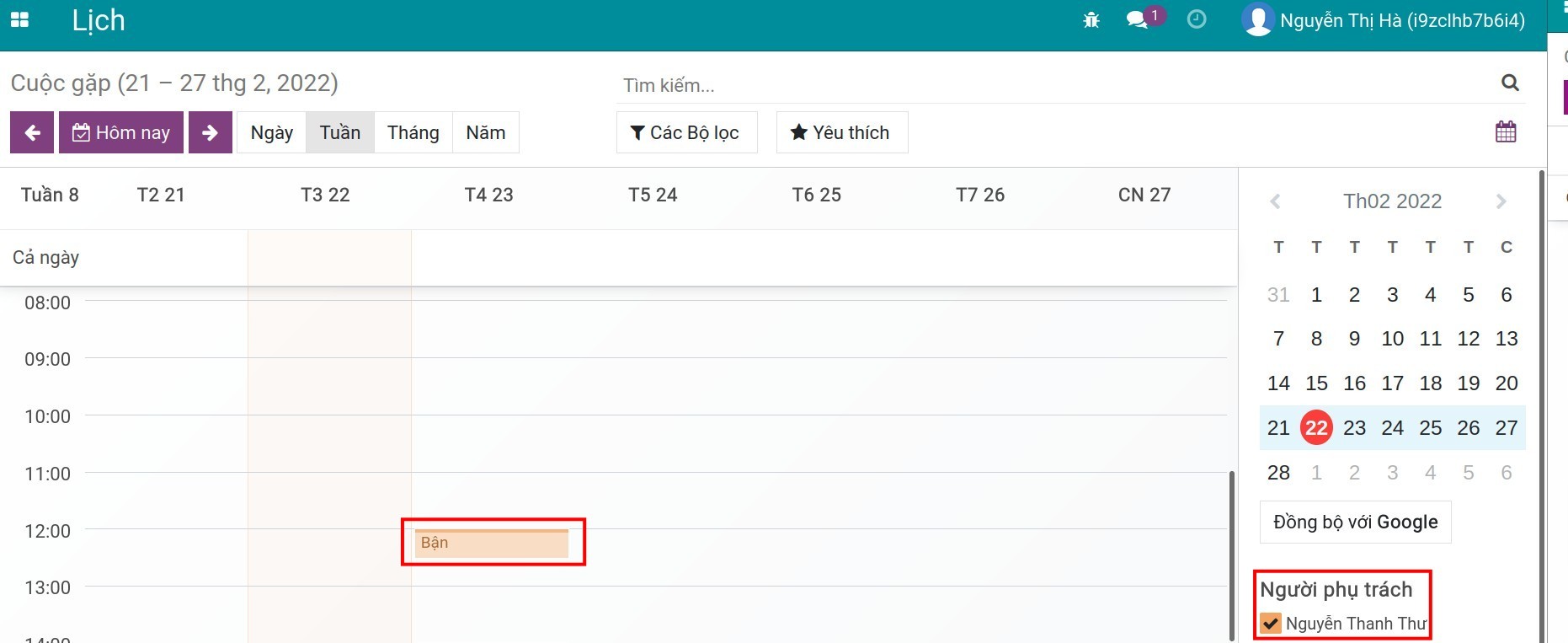Open the conversations chat icon
Screen dimensions: 1568x643
point(1138,20)
